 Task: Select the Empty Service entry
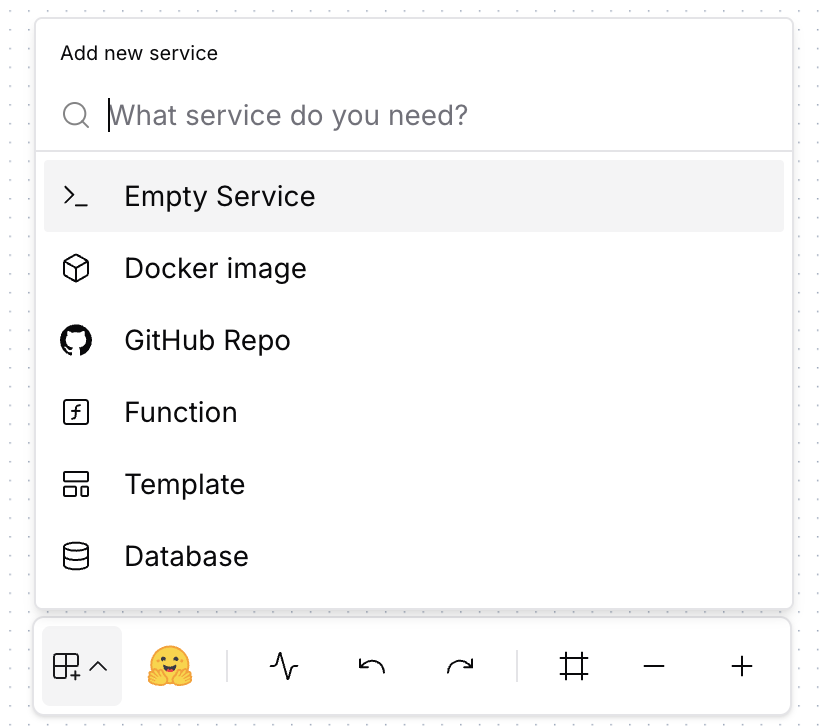point(219,196)
